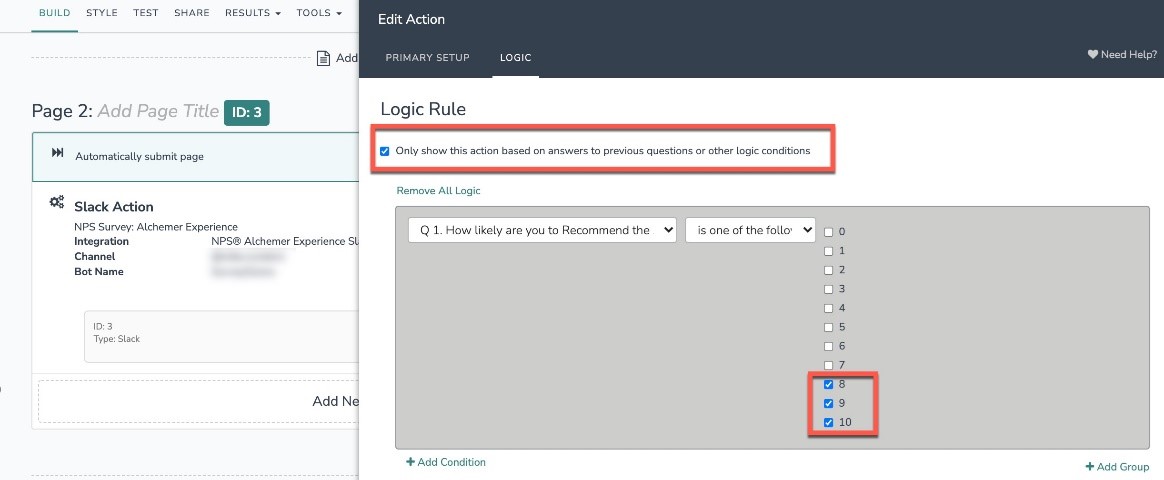
Task: Click the plus icon for Add Condition
Action: pos(410,462)
